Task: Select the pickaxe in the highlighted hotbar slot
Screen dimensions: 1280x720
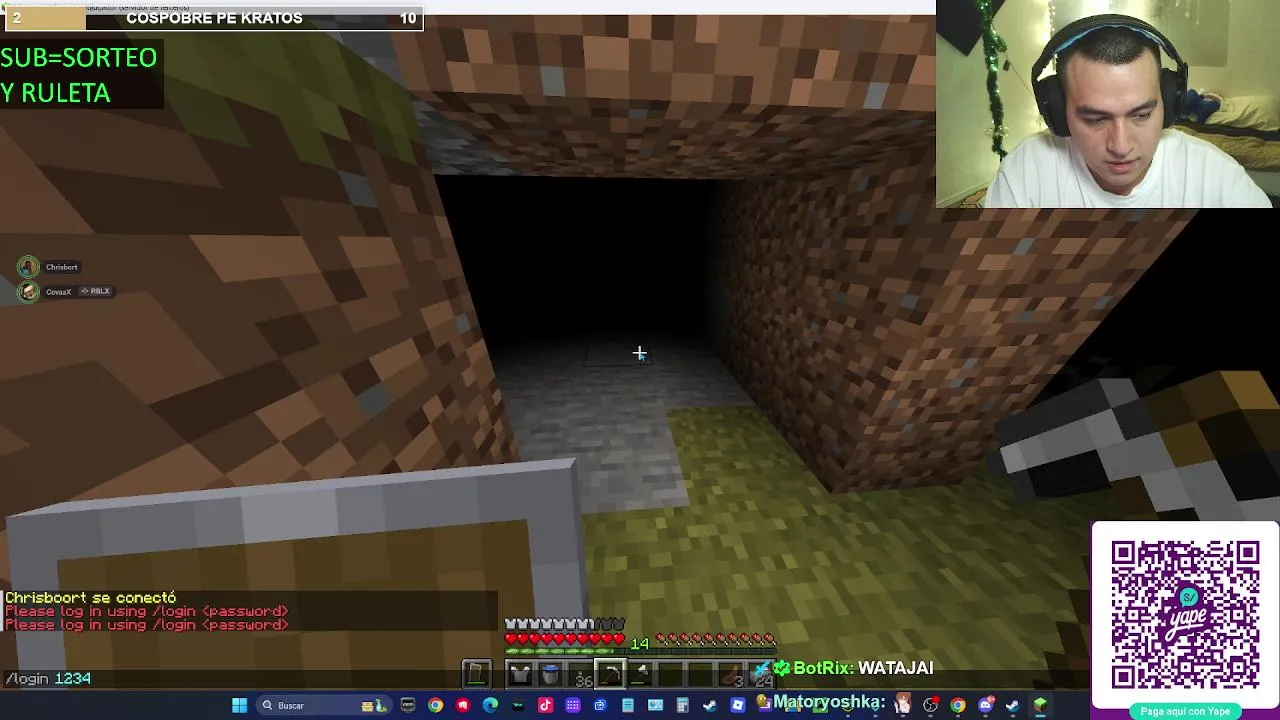Action: pyautogui.click(x=610, y=674)
